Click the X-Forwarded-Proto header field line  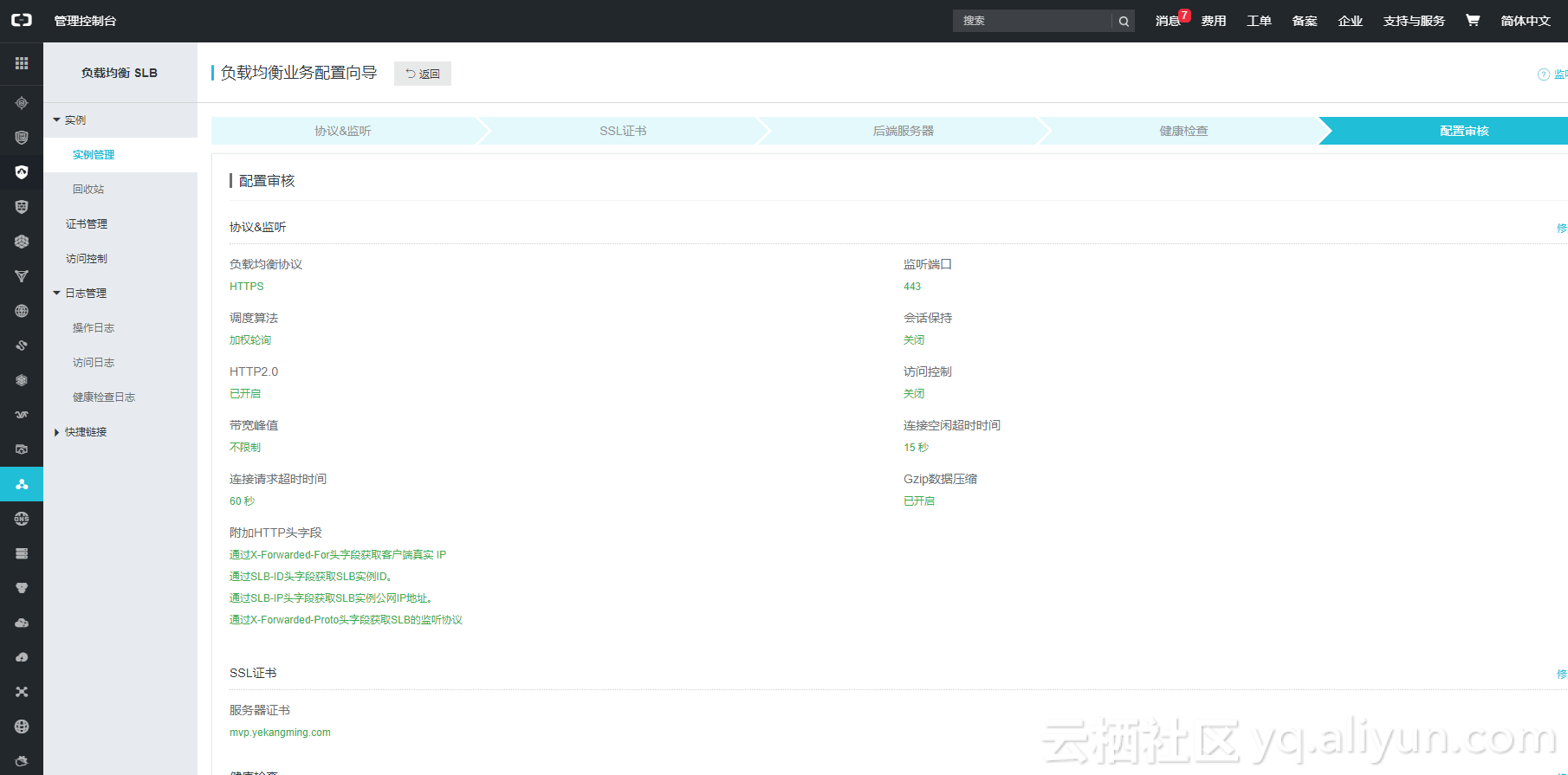click(x=346, y=620)
